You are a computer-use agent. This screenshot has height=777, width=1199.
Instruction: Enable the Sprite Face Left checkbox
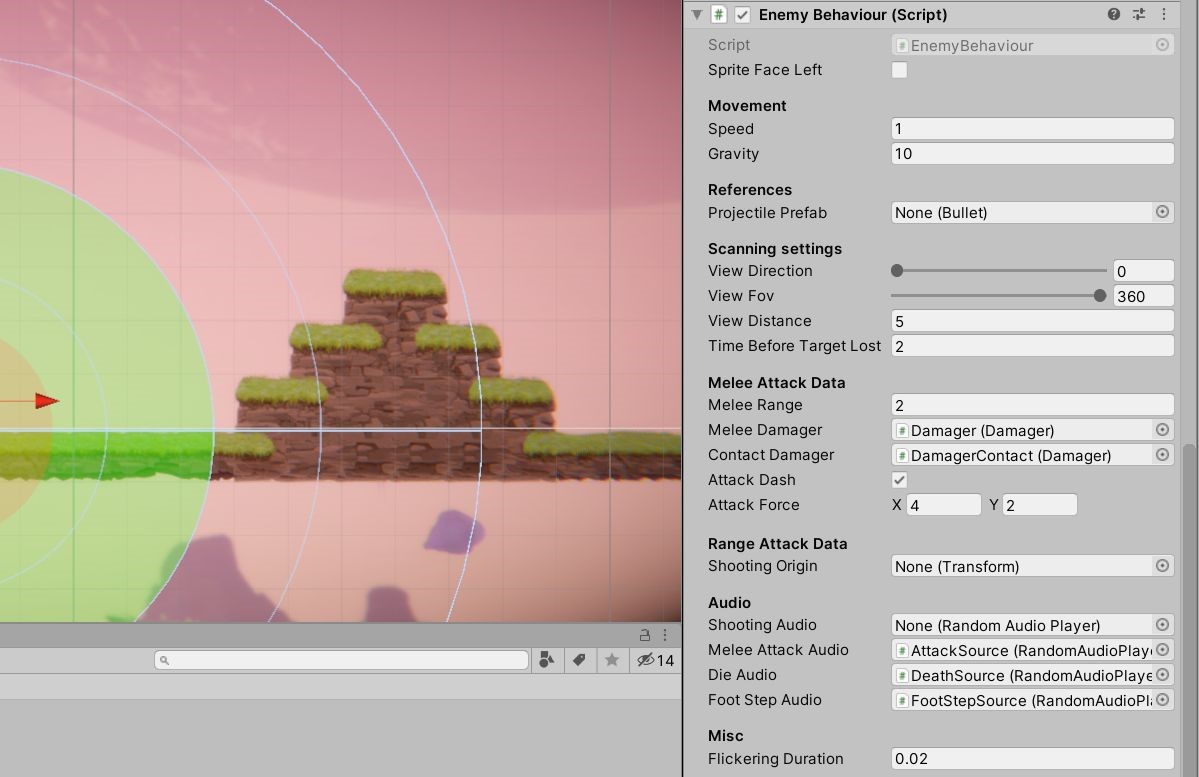[x=899, y=70]
